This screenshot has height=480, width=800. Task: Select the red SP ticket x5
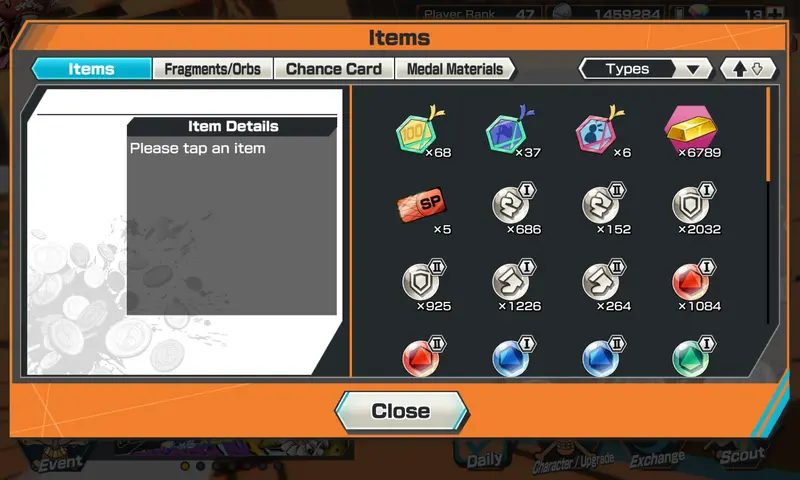tap(422, 208)
